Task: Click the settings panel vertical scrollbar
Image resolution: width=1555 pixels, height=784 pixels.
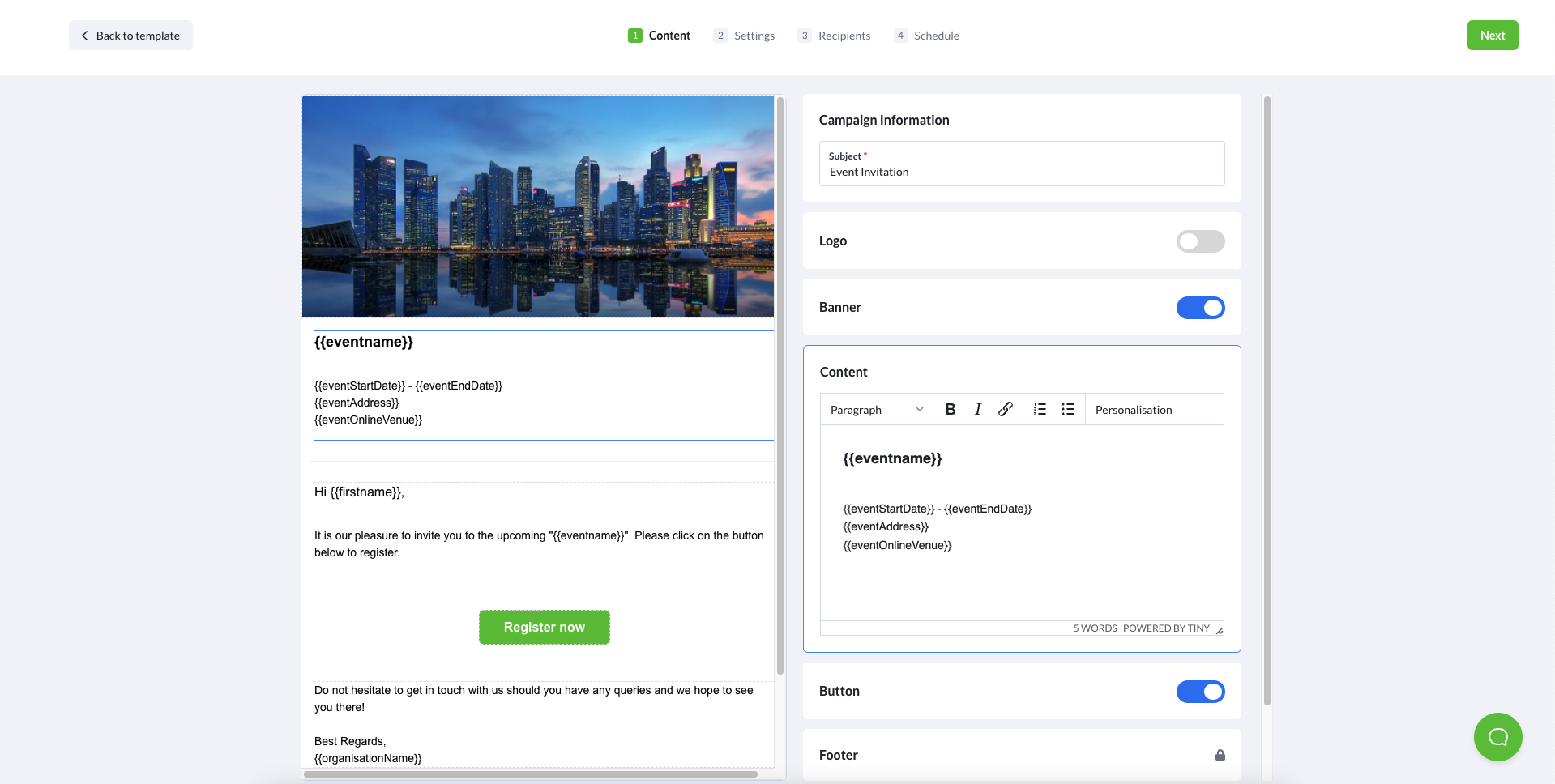Action: click(x=1267, y=401)
